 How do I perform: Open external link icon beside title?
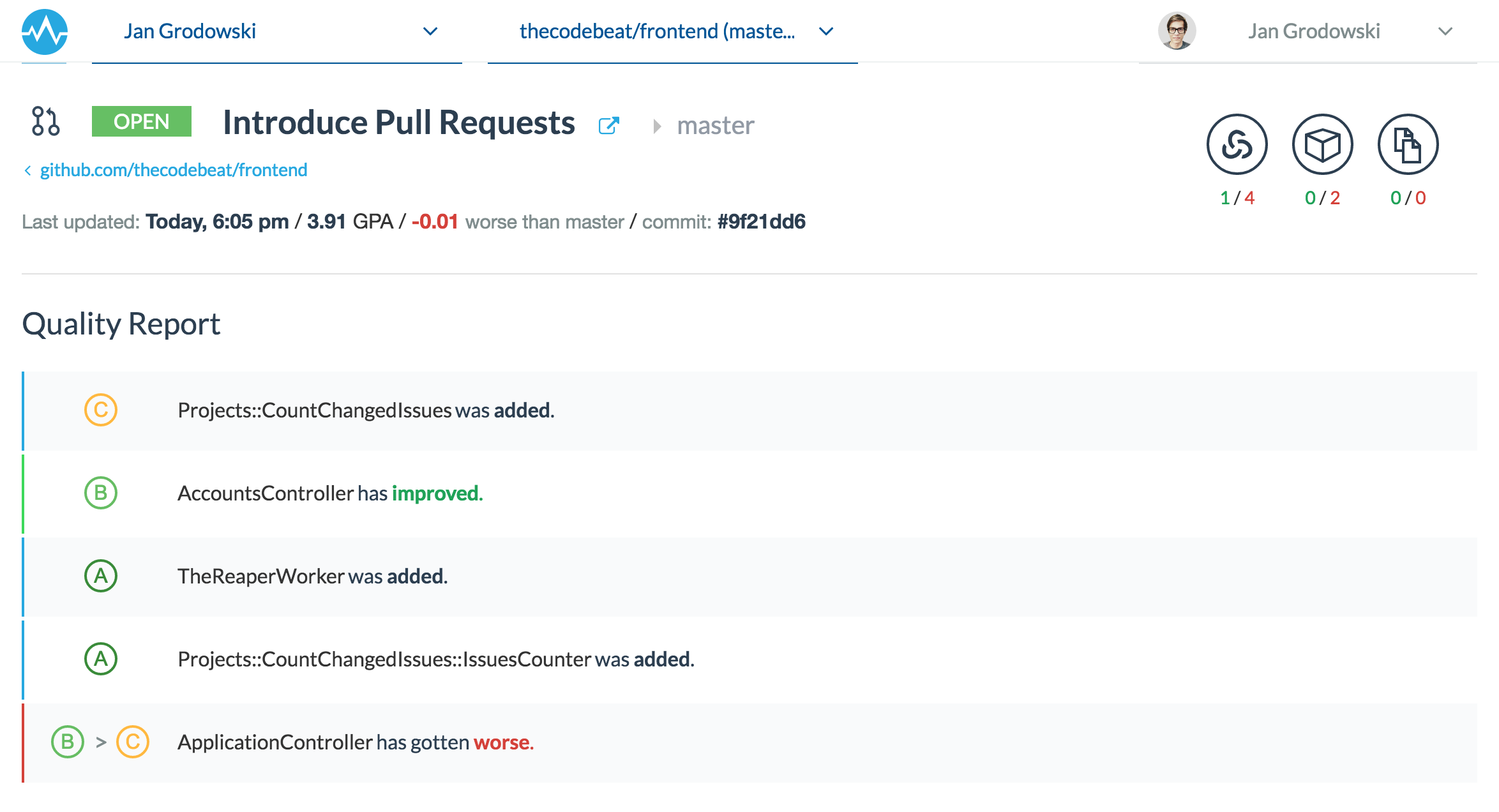608,125
